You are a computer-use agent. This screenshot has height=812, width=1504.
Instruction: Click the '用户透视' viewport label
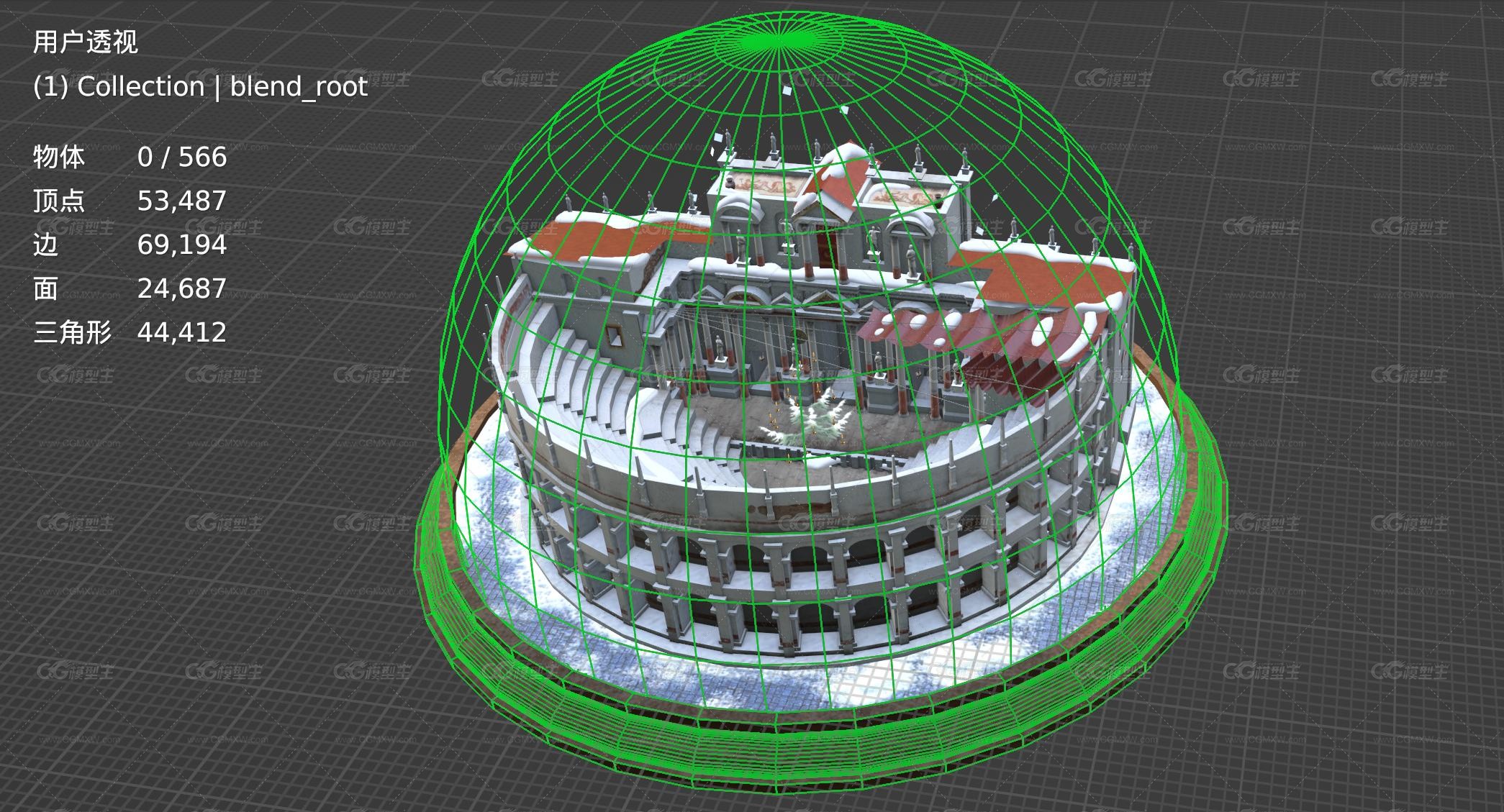85,42
